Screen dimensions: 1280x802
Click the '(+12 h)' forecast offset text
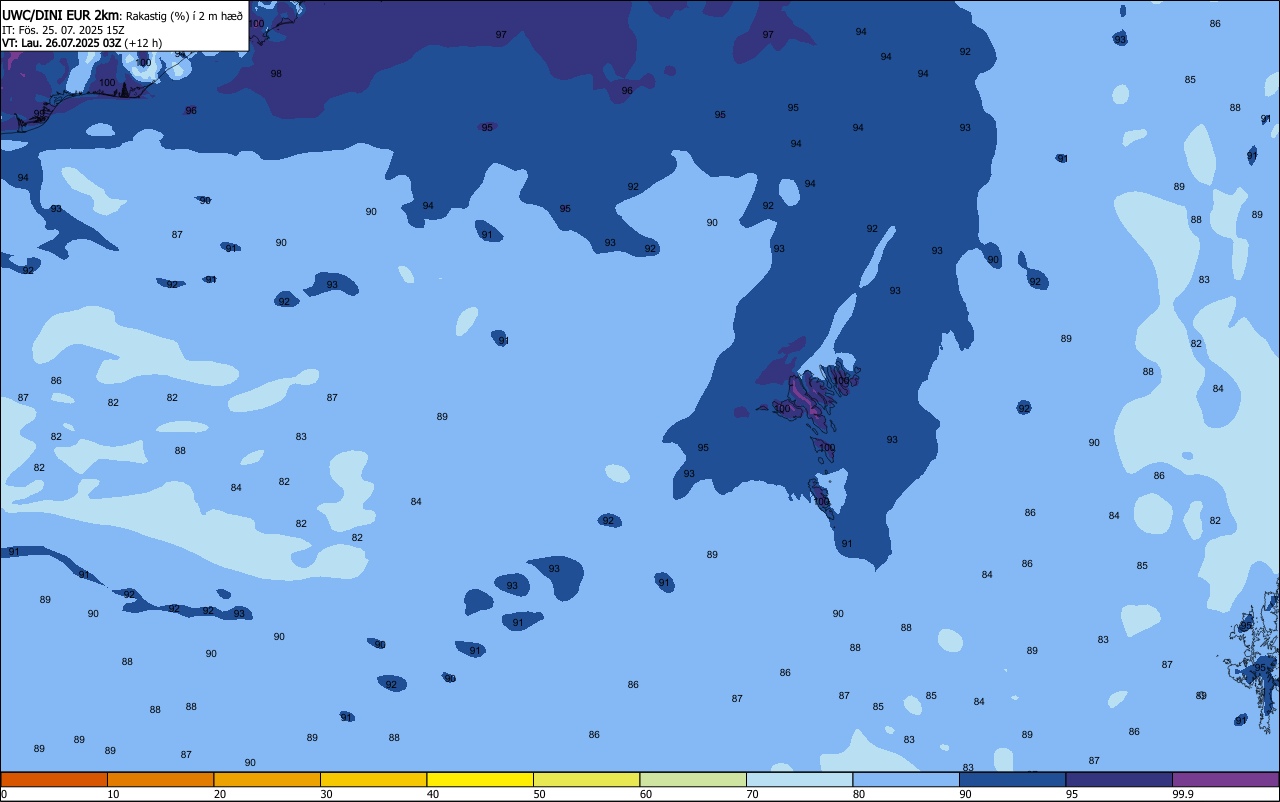143,43
